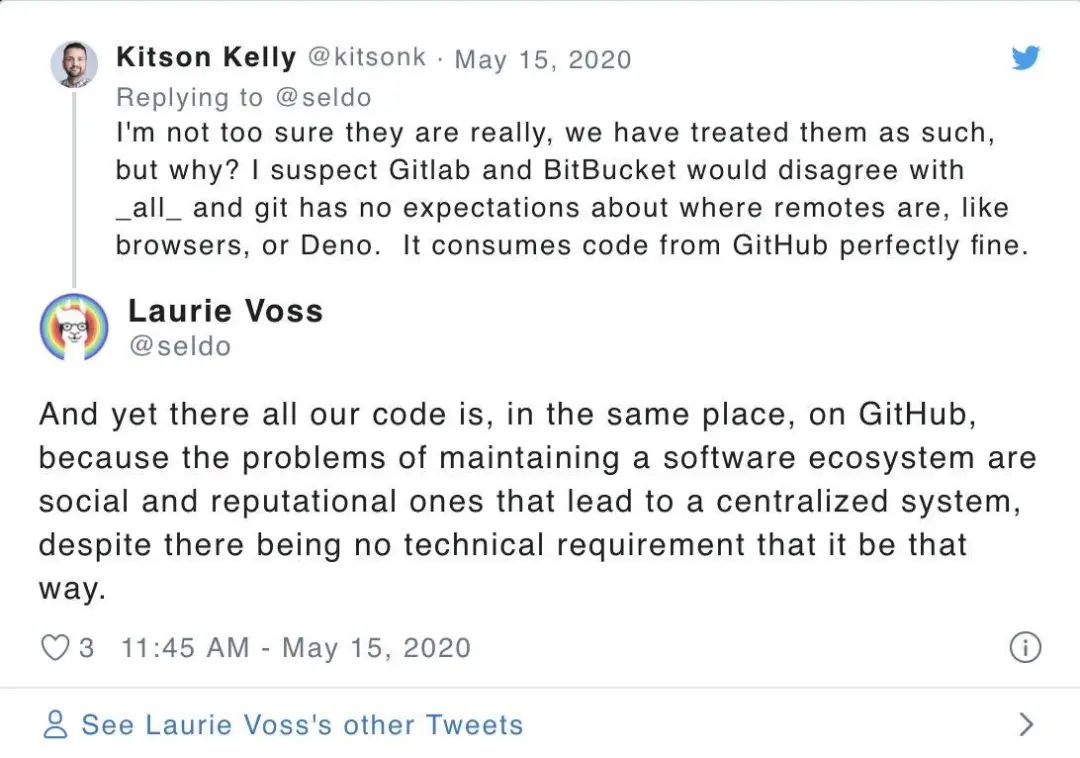Screen dimensions: 1080x758
Task: Open the tweet info icon
Action: tap(1025, 648)
